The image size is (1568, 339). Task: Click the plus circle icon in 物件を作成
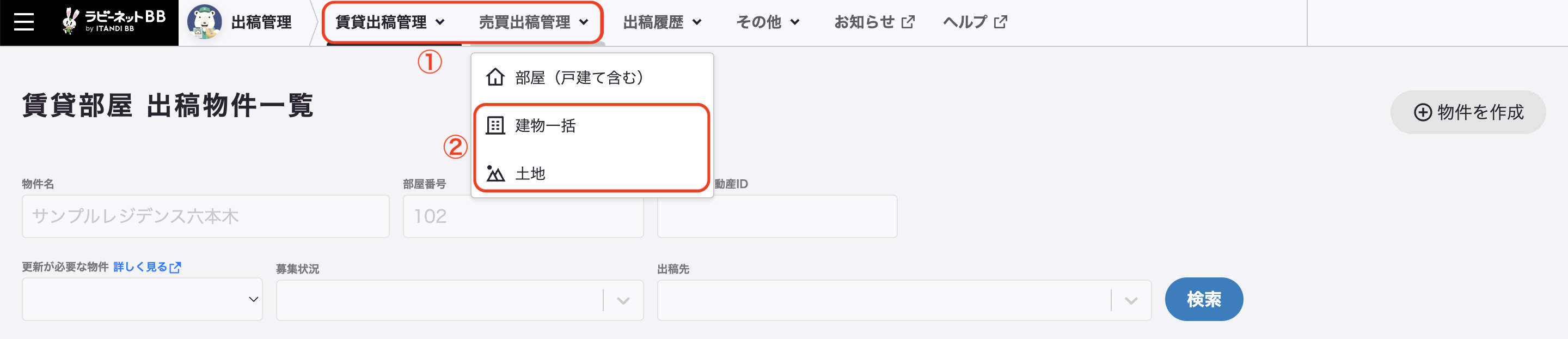tap(1423, 112)
